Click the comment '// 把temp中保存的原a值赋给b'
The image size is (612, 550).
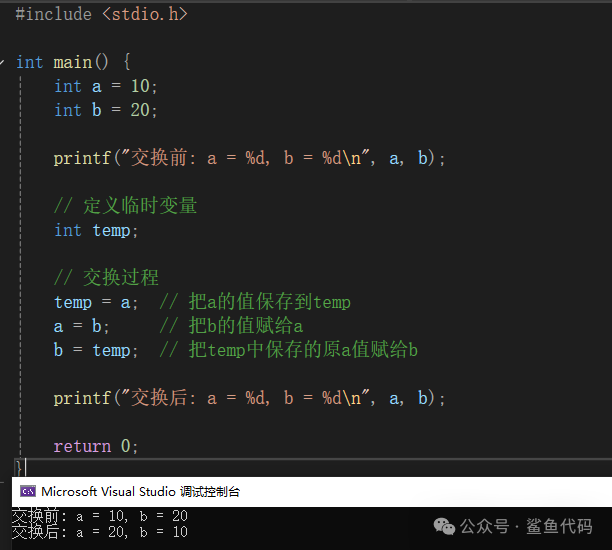point(288,349)
